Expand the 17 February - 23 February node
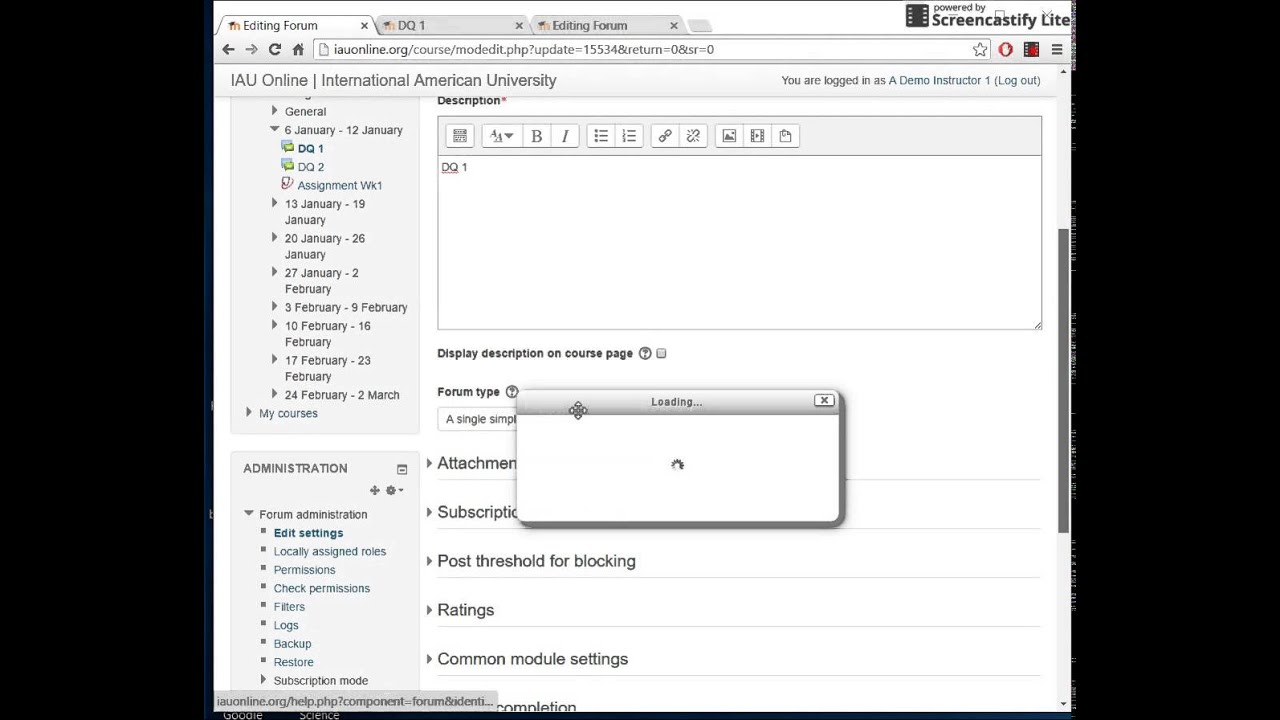The image size is (1280, 720). click(274, 360)
